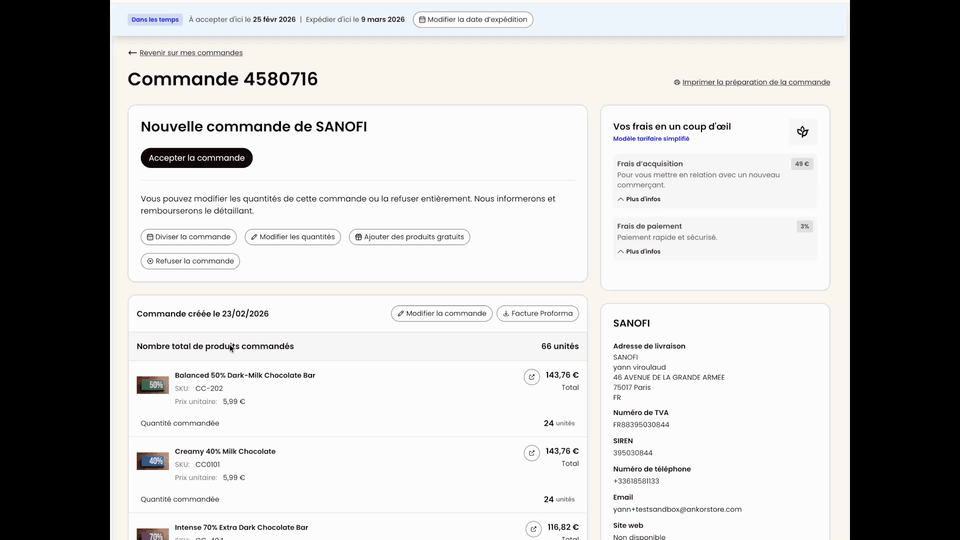This screenshot has height=540, width=960.
Task: Click Nouvelle commande de SANOFI heading
Action: [x=253, y=127]
